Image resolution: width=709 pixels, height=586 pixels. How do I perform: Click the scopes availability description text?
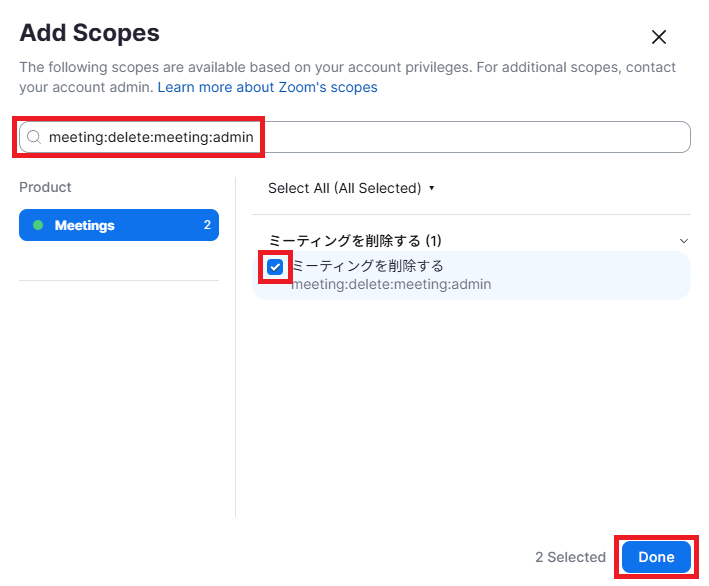(x=340, y=67)
